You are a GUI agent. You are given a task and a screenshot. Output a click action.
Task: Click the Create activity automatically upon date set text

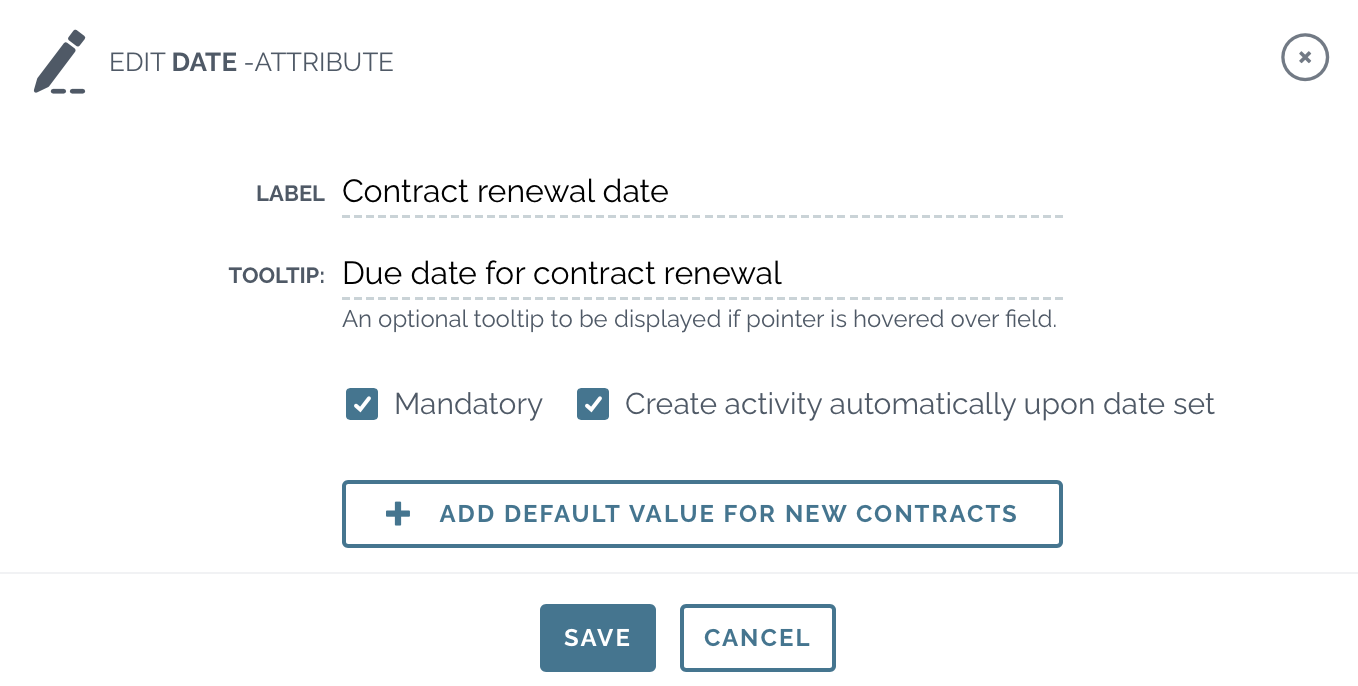[919, 404]
